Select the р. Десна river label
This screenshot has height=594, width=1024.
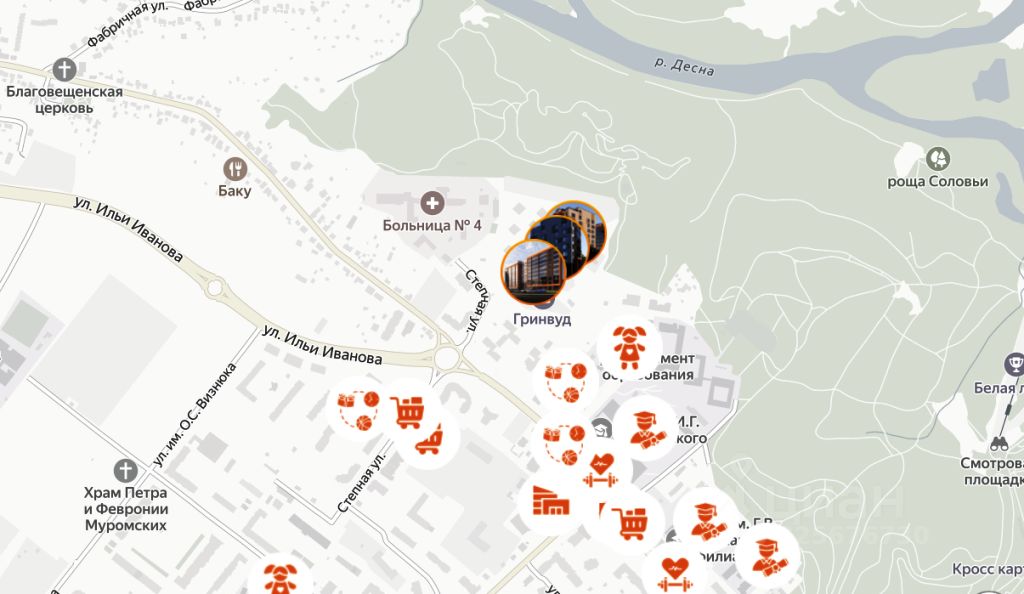tap(684, 67)
